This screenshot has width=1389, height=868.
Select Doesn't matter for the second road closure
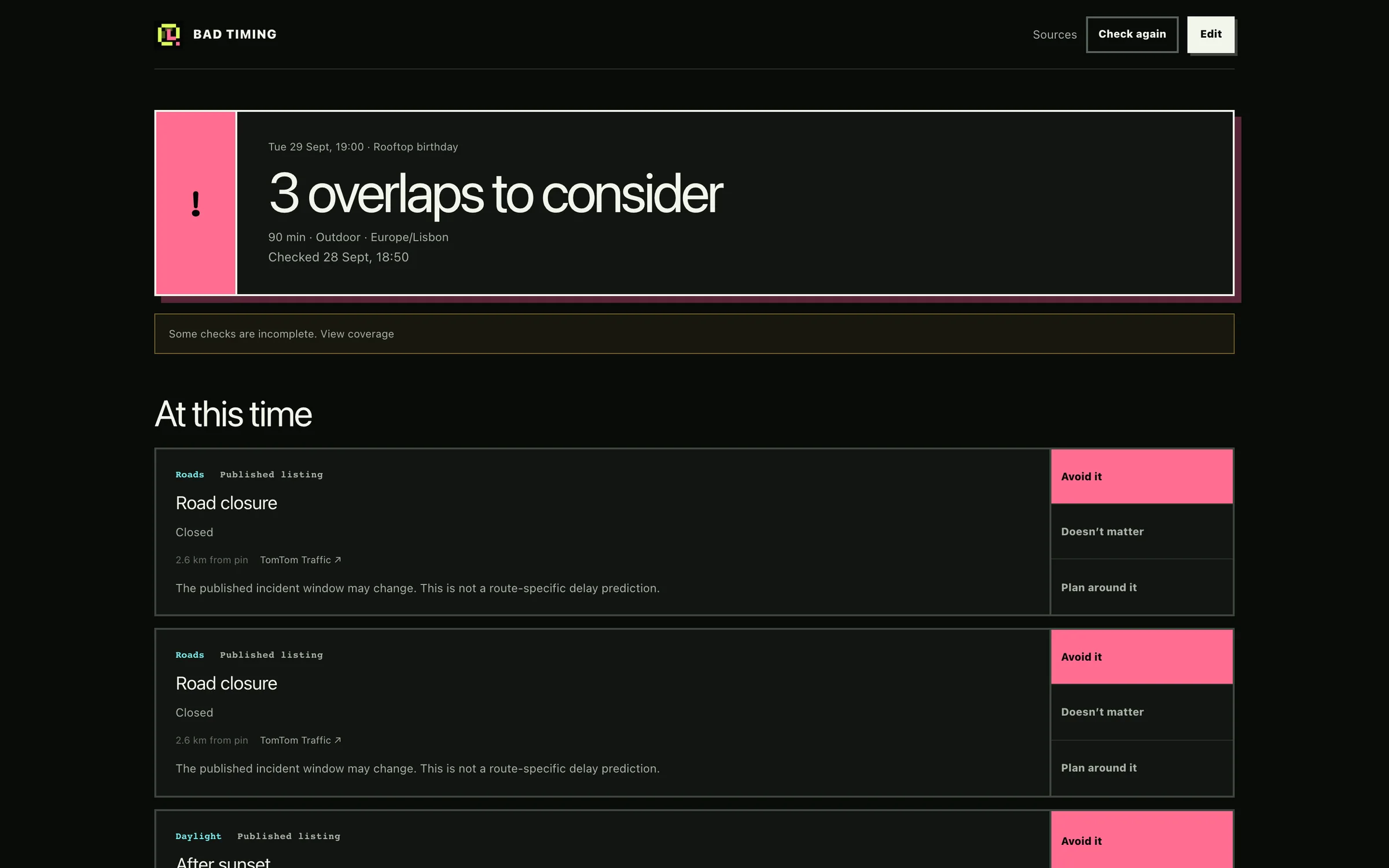coord(1141,712)
